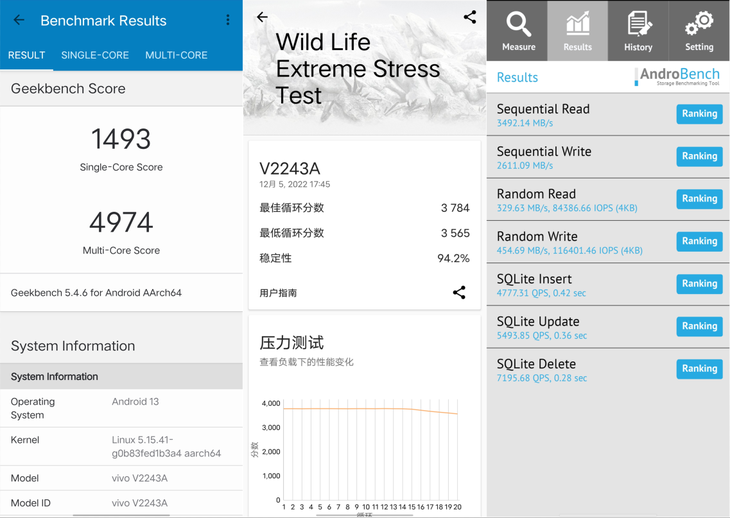
Task: Click the 12月 5, 2022 17:45 timestamp
Action: pos(295,184)
